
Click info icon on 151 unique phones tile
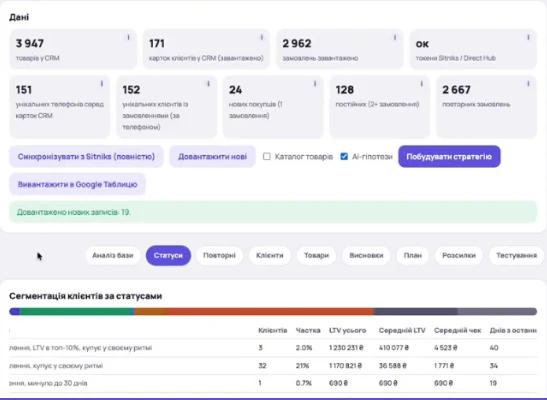(x=102, y=84)
